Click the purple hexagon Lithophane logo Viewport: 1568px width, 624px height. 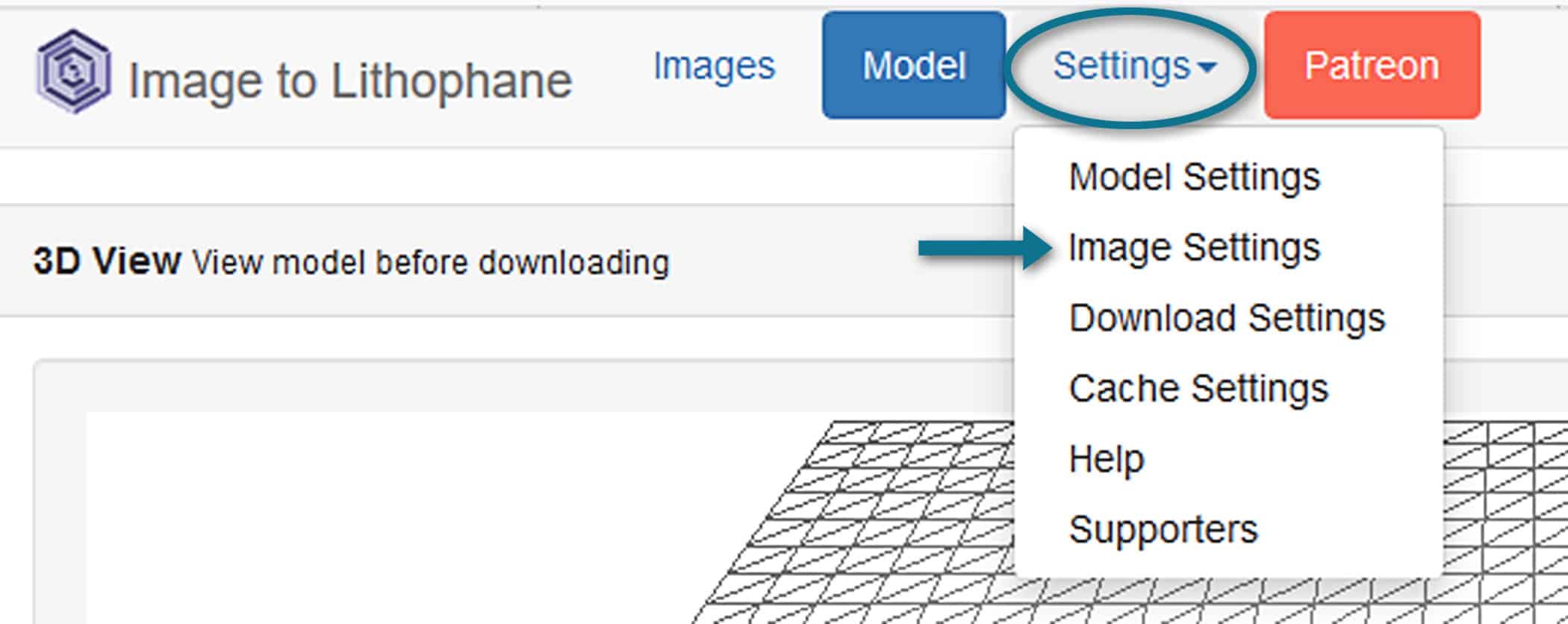pos(73,72)
